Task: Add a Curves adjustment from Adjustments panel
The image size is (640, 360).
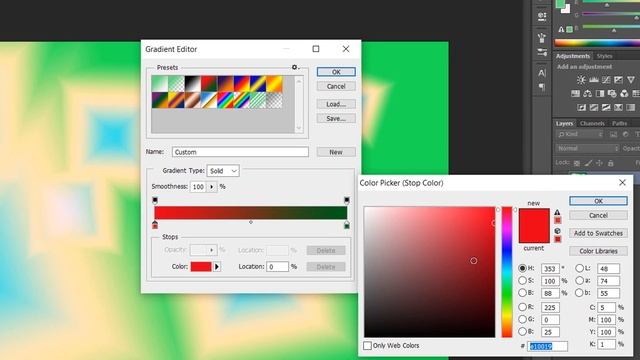Action: click(x=606, y=80)
